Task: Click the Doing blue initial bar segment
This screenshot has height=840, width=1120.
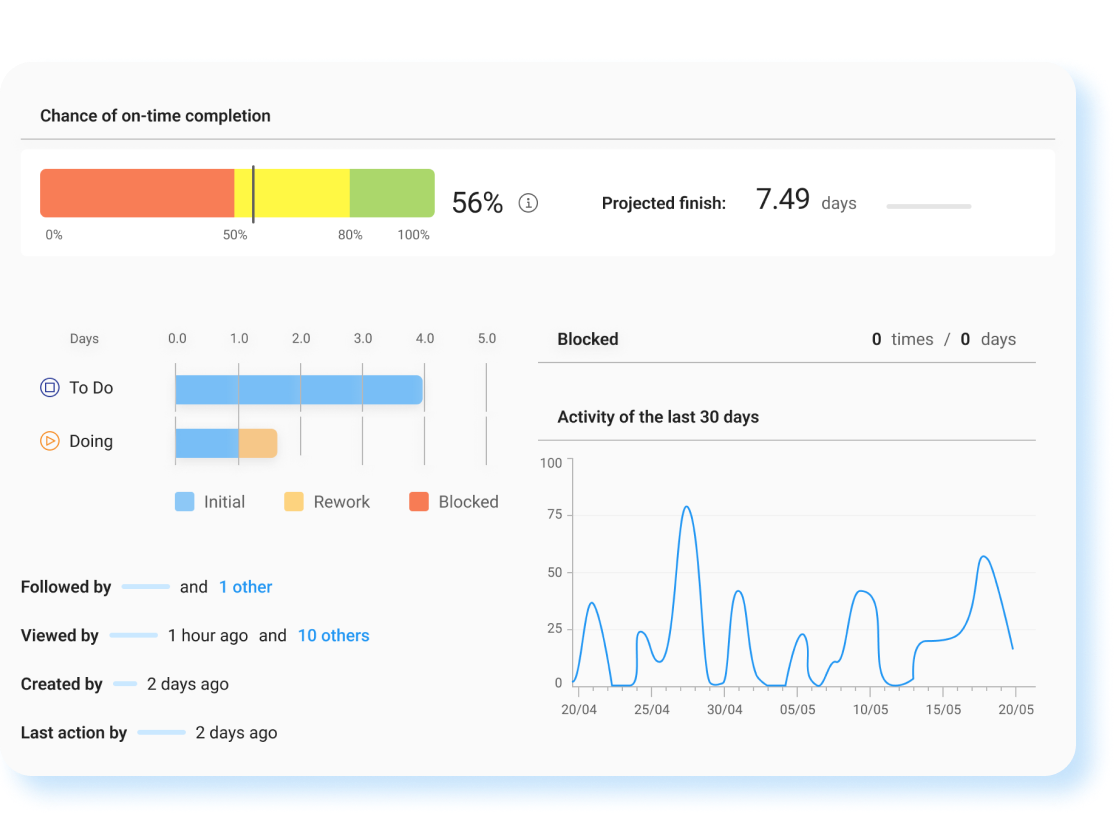Action: pyautogui.click(x=207, y=443)
